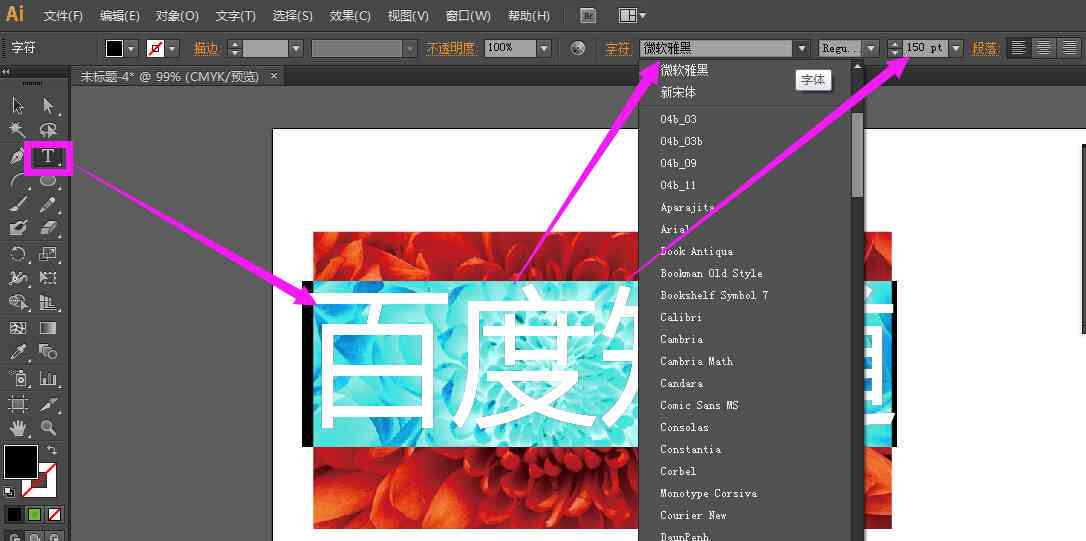Viewport: 1086px width, 541px height.
Task: Open the Recolor Artwork button
Action: 578,48
